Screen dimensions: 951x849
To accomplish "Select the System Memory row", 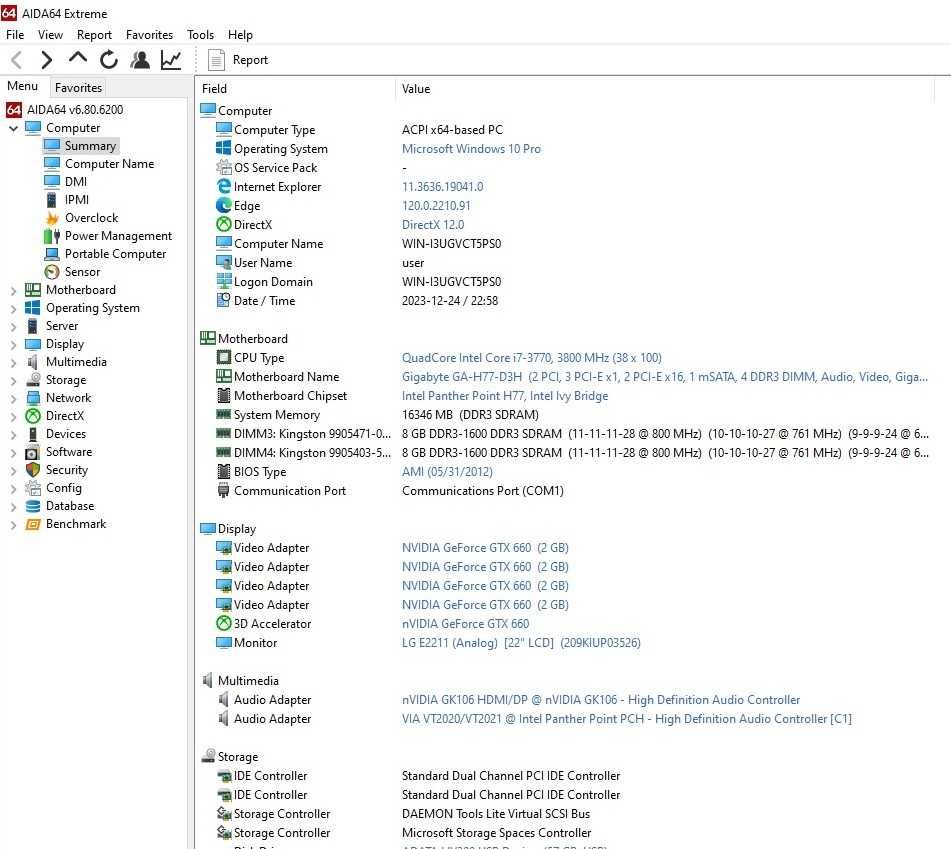I will (x=564, y=415).
